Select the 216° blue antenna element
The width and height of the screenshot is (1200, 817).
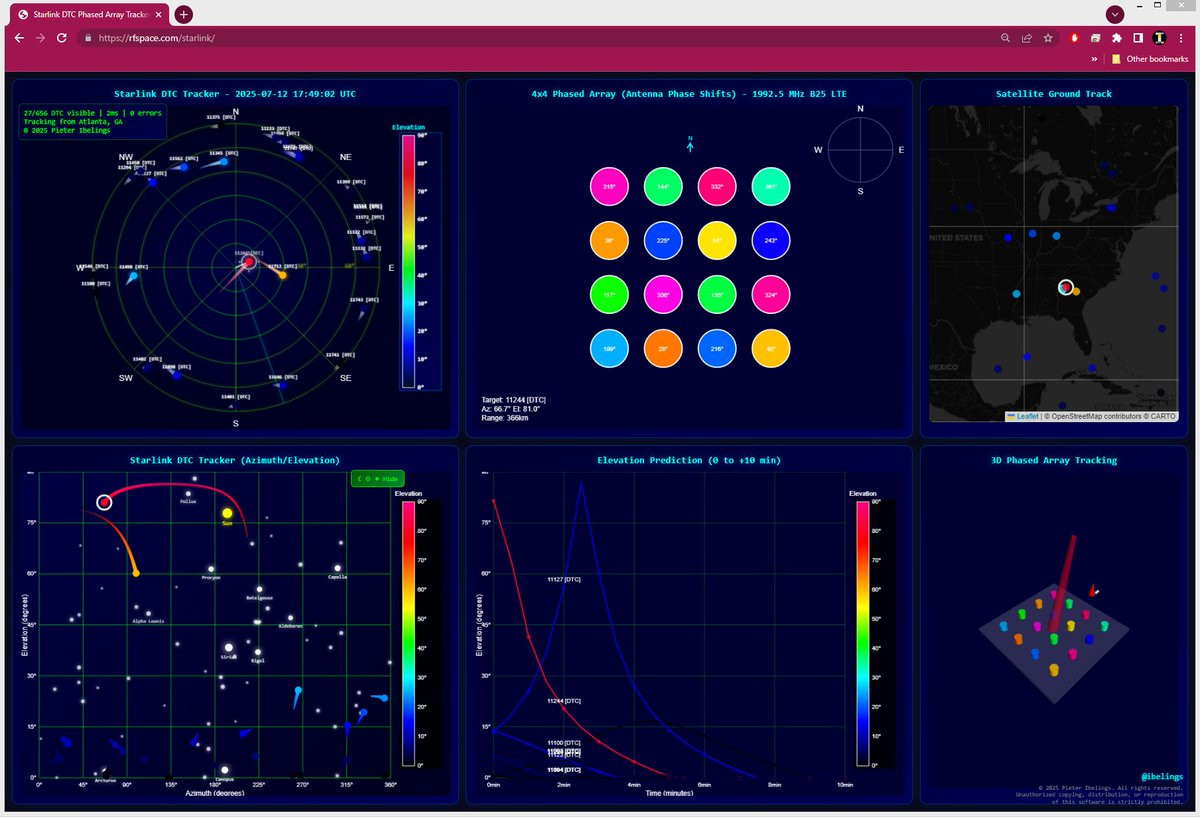pyautogui.click(x=717, y=349)
